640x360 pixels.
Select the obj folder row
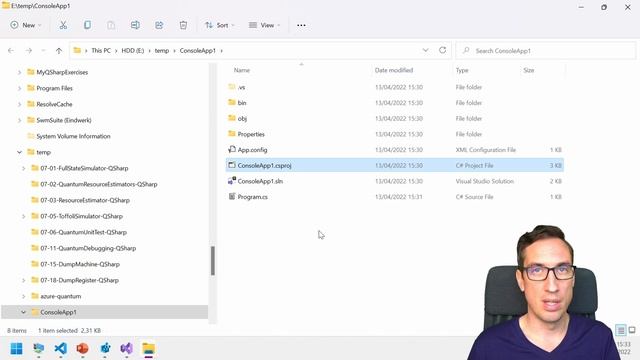(x=395, y=118)
